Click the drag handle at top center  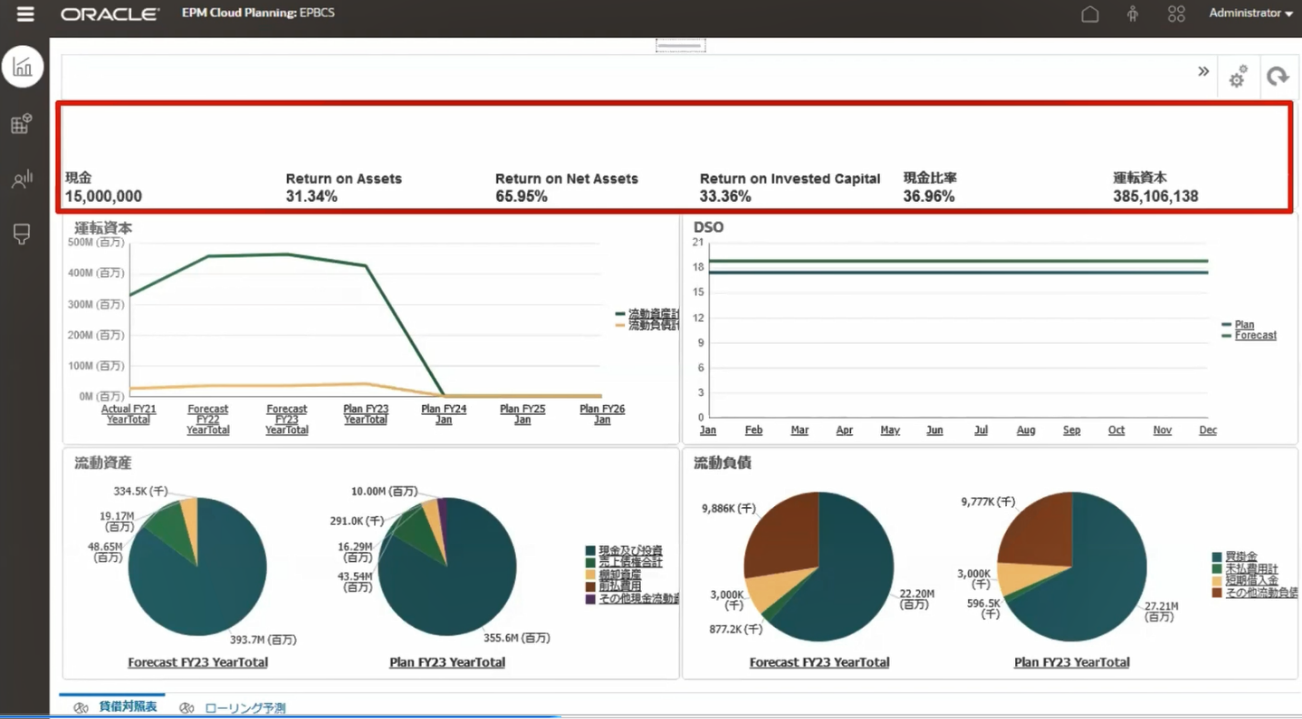[680, 45]
